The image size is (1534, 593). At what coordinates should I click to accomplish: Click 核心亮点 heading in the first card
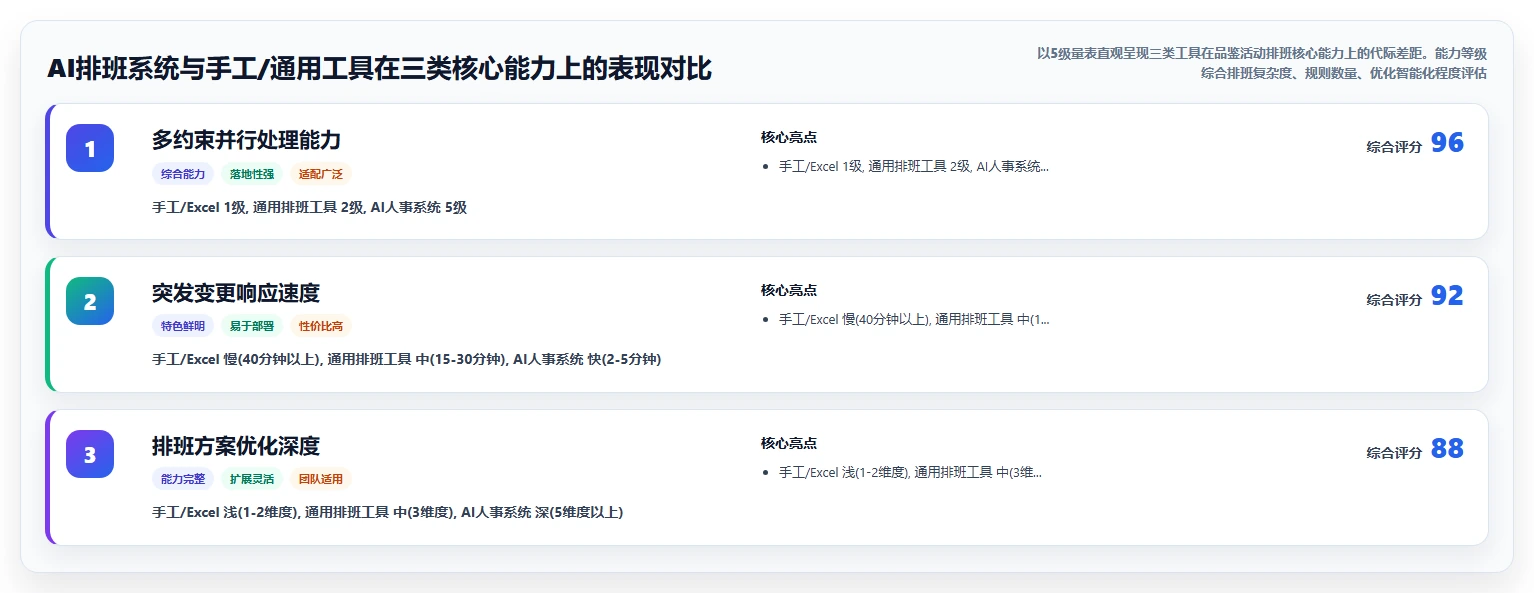point(789,137)
